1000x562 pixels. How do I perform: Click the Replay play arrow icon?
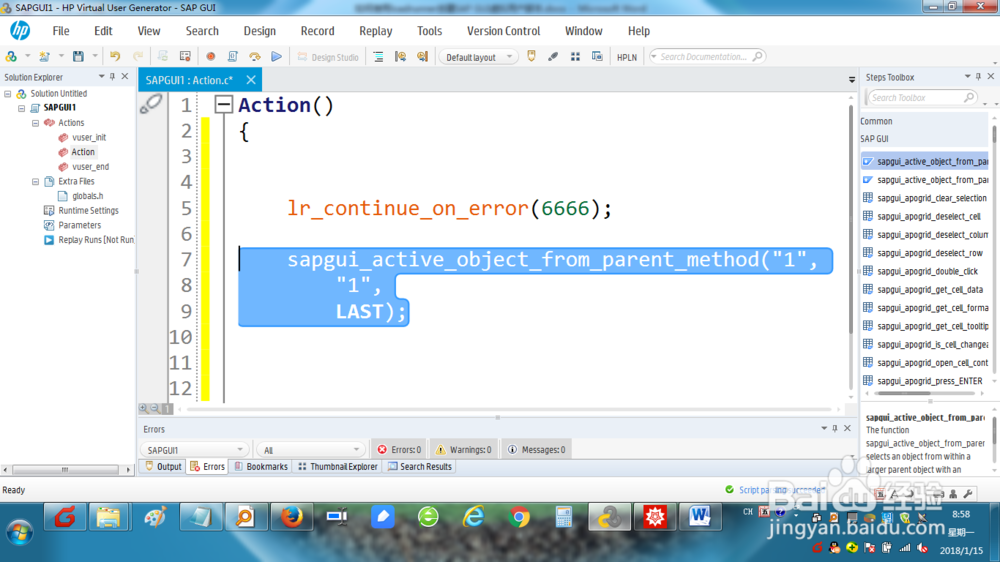pos(276,57)
